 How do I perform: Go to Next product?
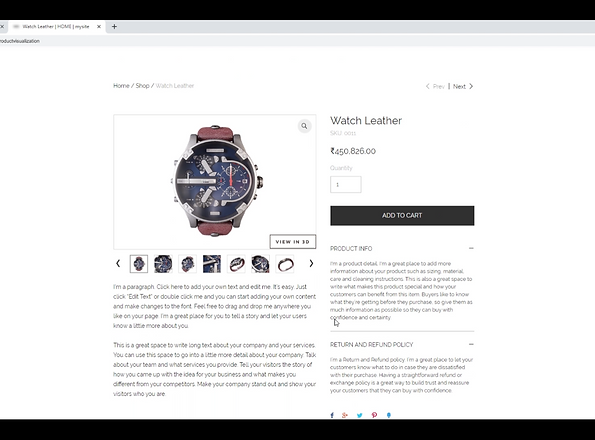click(463, 86)
